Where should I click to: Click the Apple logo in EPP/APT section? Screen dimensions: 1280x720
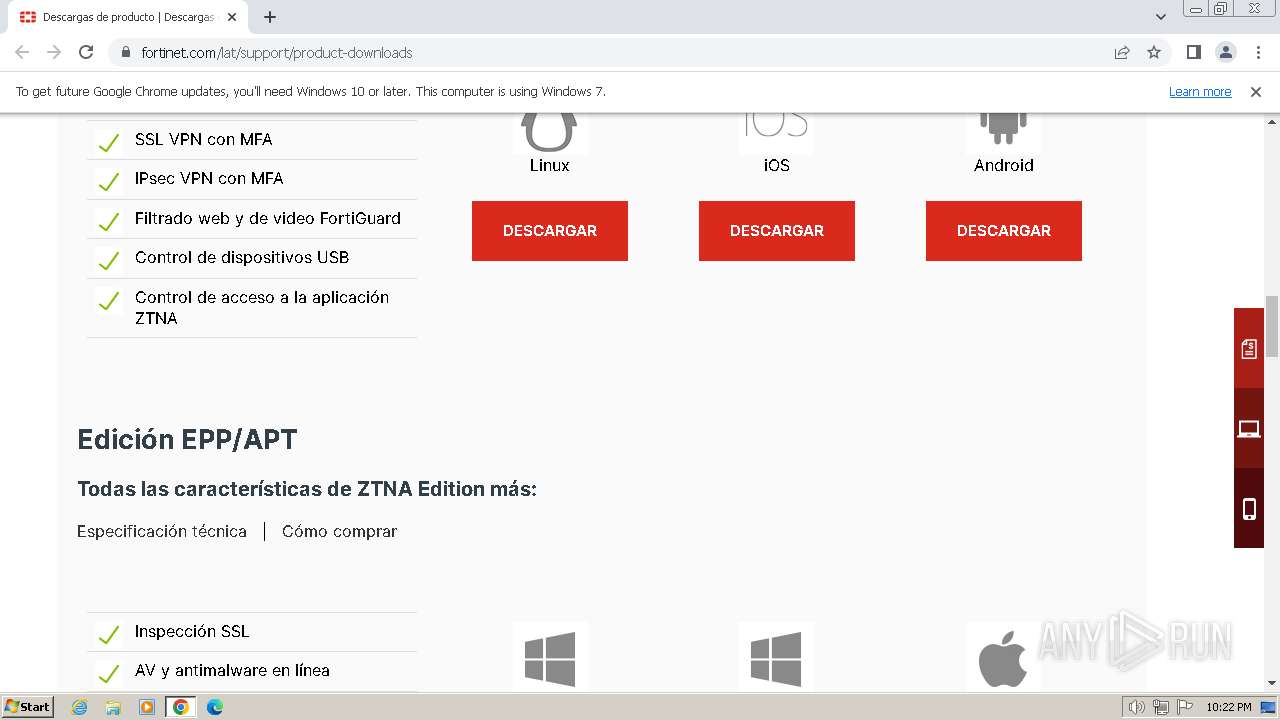pos(1003,658)
